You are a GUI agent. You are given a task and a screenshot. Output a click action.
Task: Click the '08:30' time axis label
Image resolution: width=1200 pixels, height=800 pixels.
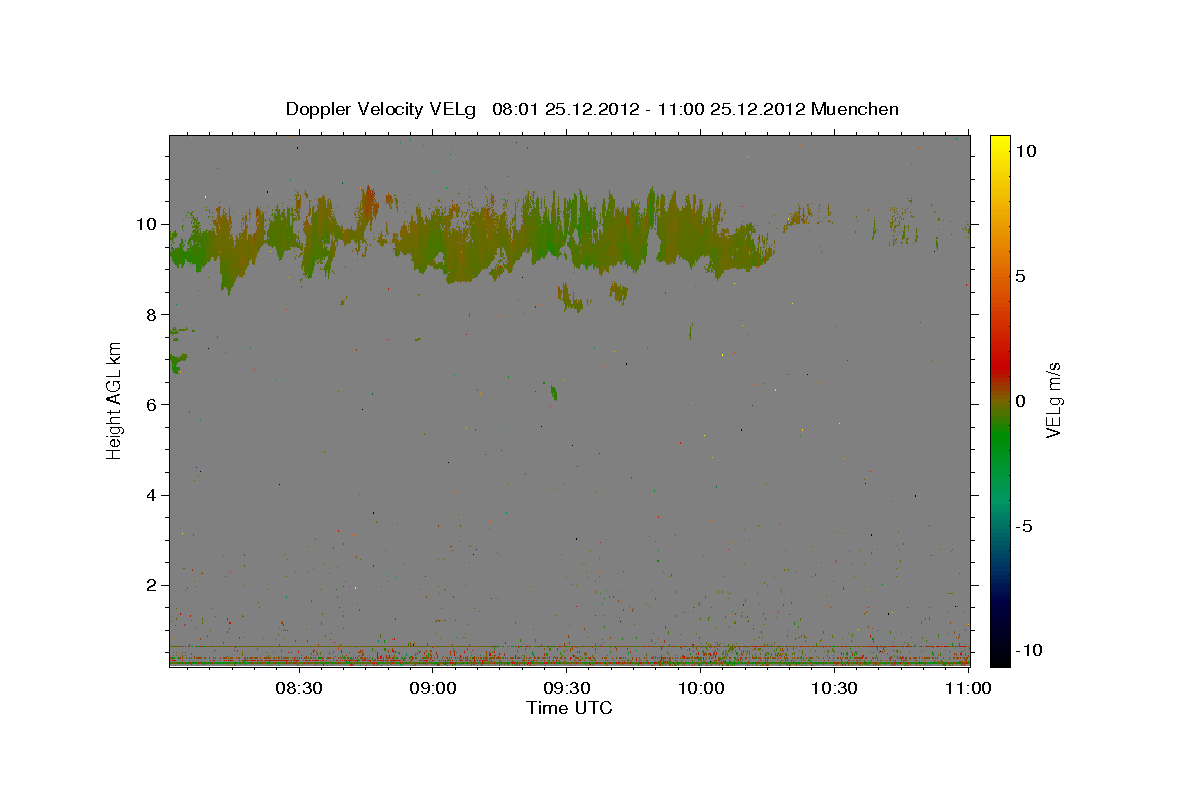299,688
